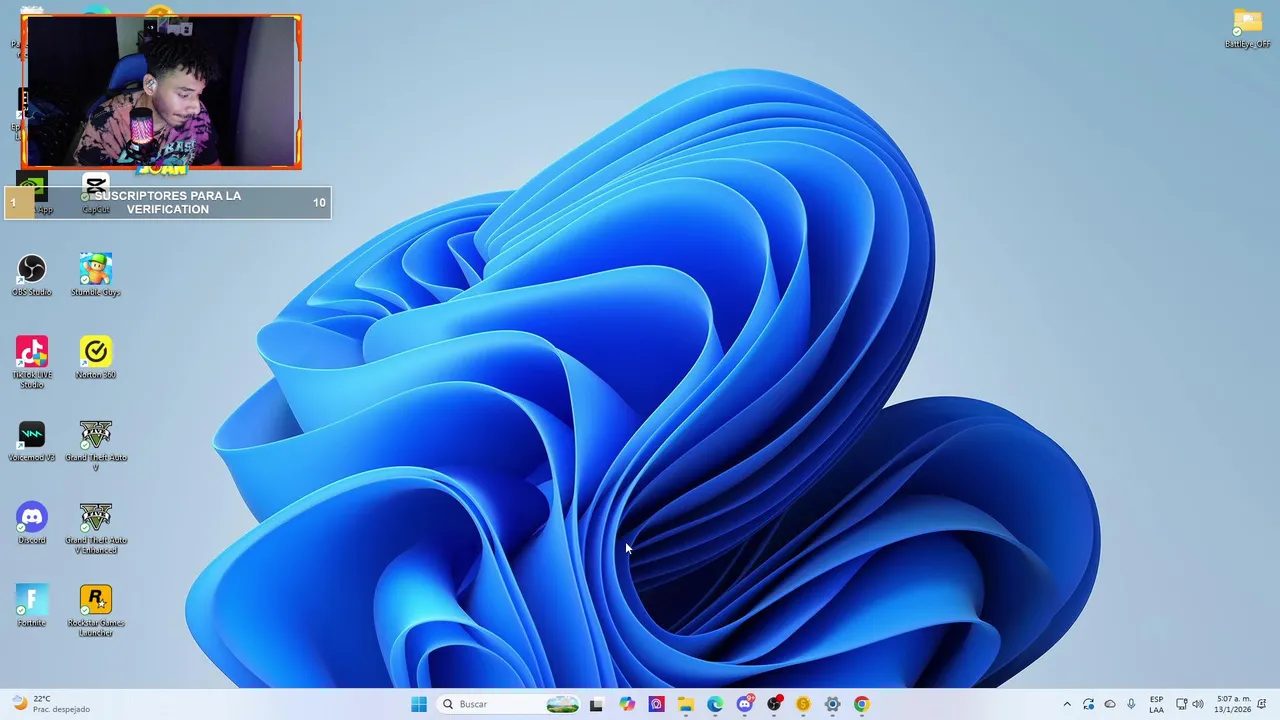1280x720 pixels.
Task: Open the OneDrive cloud tray icon
Action: [1110, 704]
